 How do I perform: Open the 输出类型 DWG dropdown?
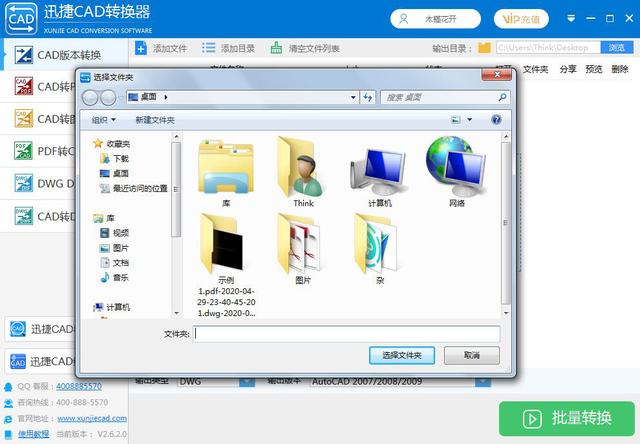coord(247,382)
